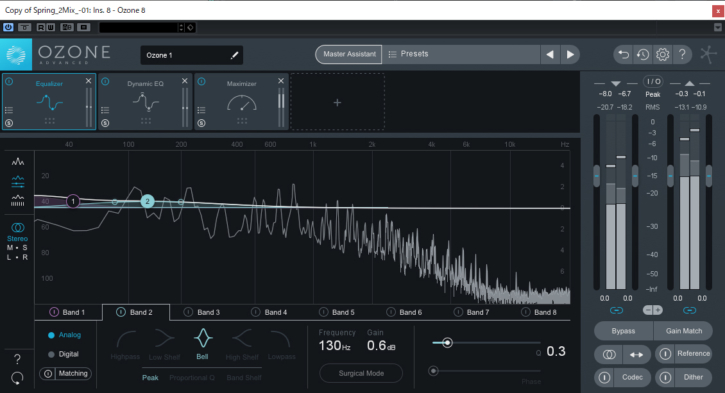Open the Ozone settings gear
This screenshot has height=393, width=725.
pyautogui.click(x=662, y=55)
